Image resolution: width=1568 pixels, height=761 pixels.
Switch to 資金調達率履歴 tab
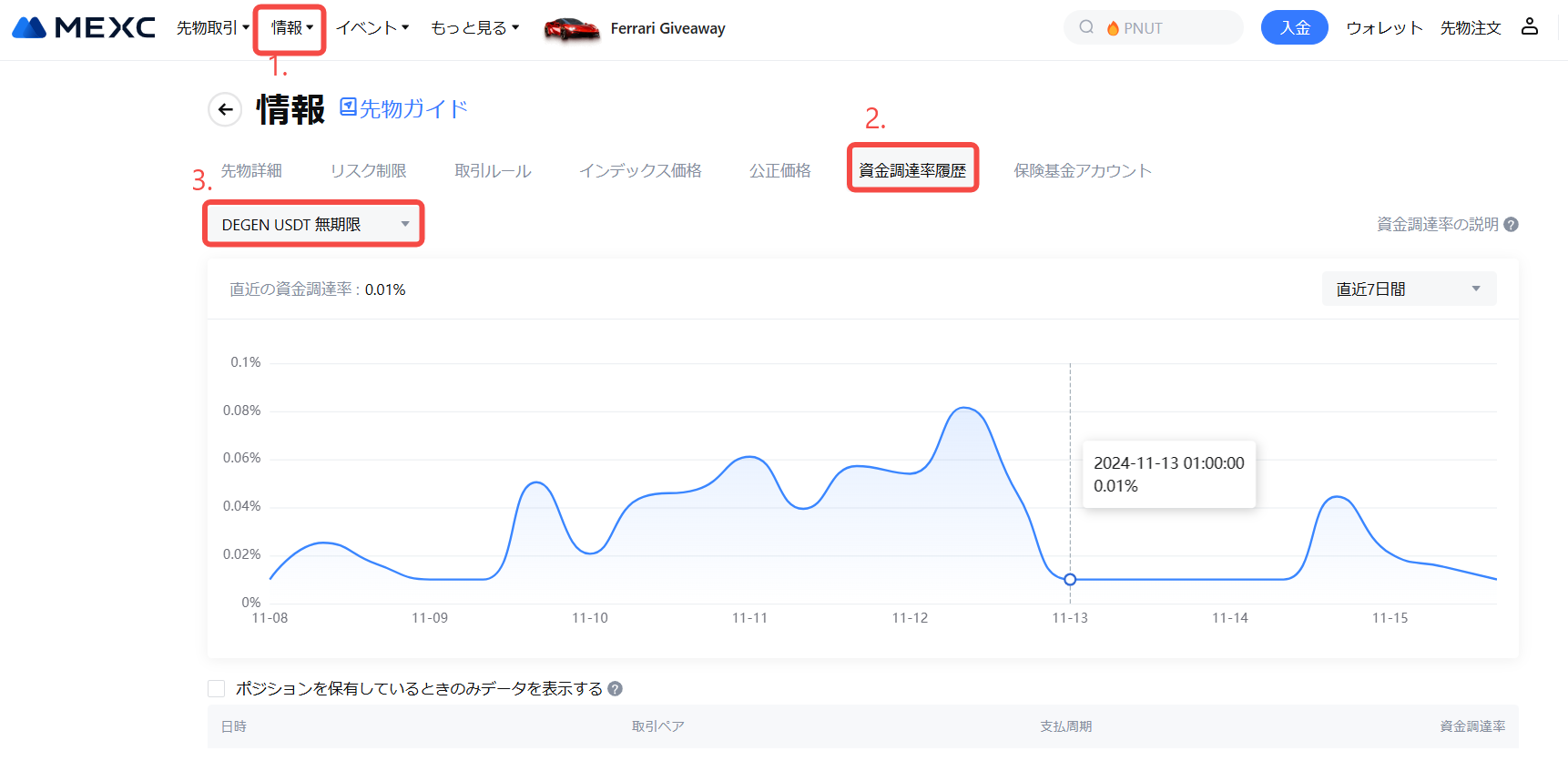tap(912, 170)
